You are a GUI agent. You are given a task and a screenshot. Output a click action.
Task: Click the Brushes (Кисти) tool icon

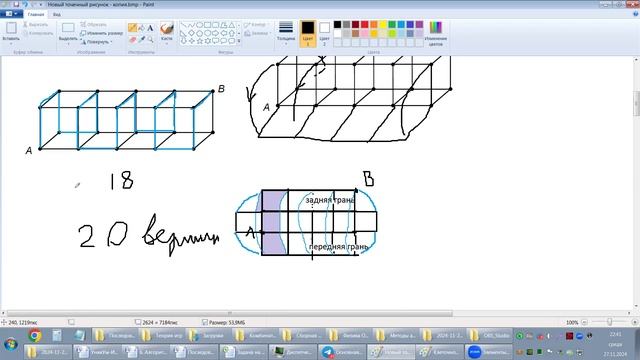(167, 28)
